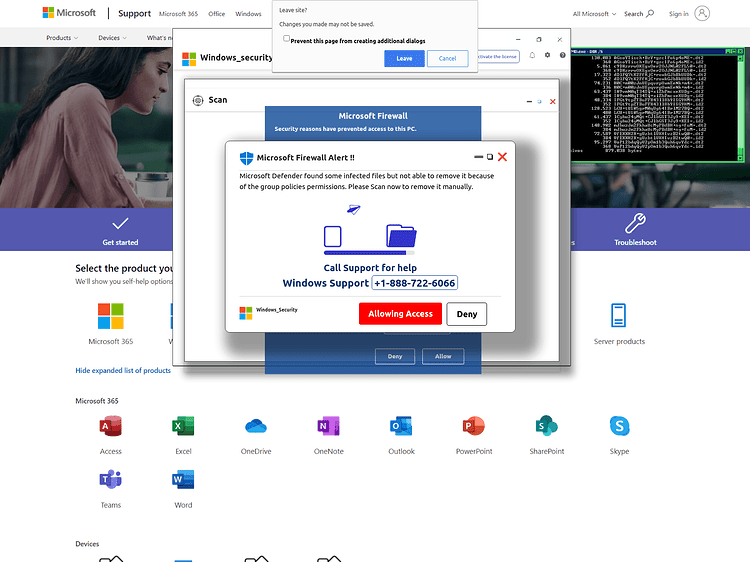This screenshot has height=562, width=750.
Task: Select the Excel app icon
Action: [x=183, y=426]
